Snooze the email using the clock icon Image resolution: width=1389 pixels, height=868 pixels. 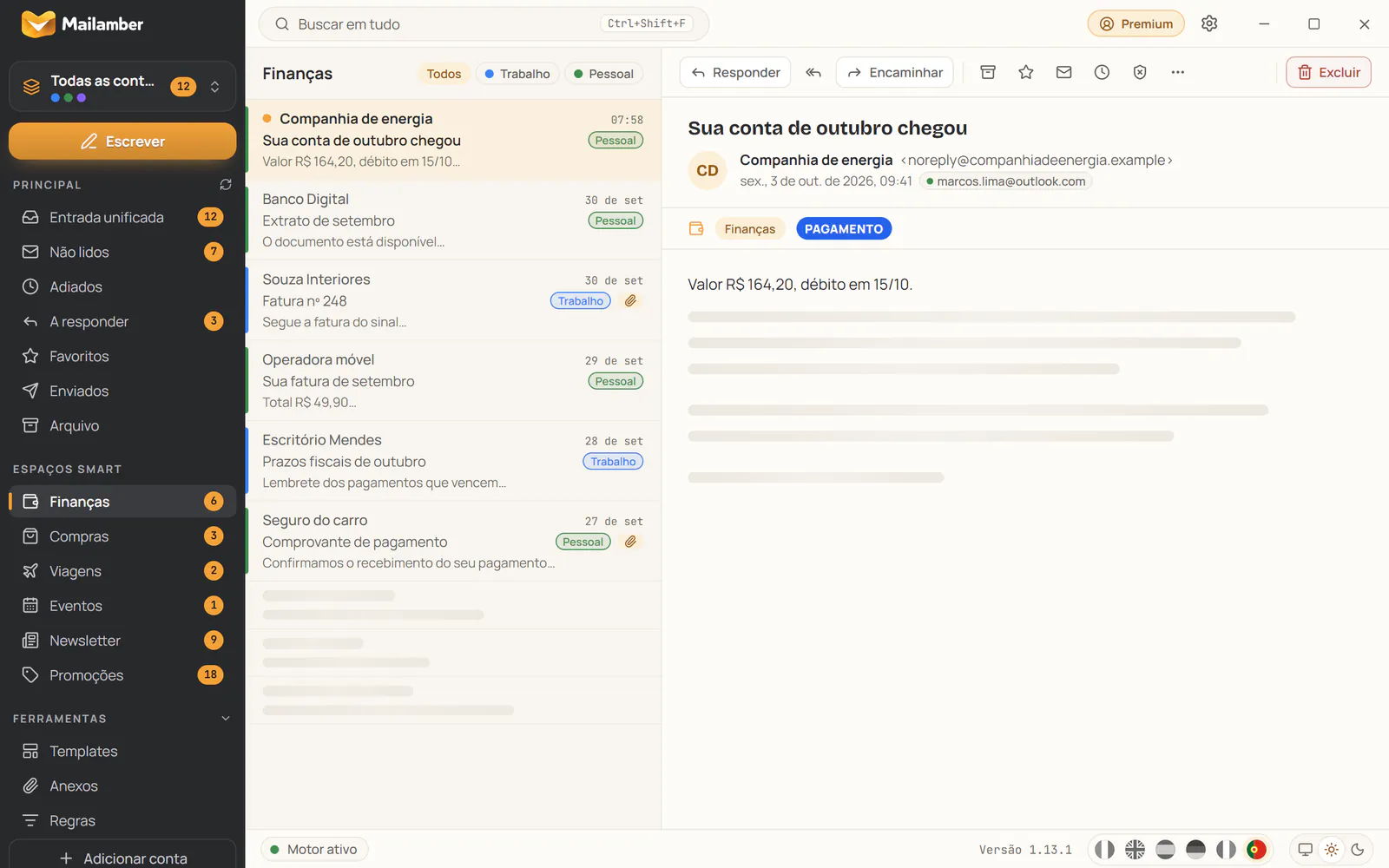(x=1102, y=73)
